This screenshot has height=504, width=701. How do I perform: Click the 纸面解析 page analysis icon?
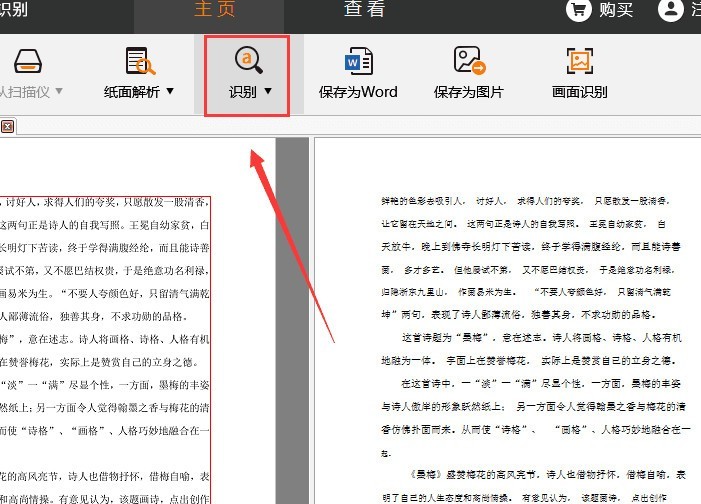click(x=140, y=61)
